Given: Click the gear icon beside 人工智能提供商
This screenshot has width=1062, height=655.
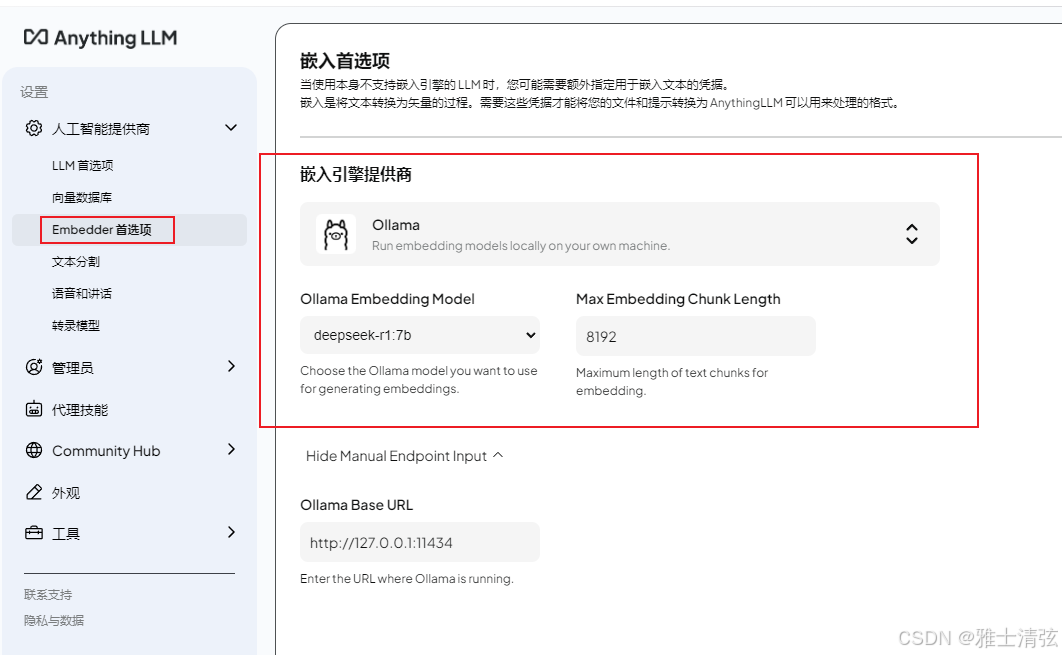Looking at the screenshot, I should (x=34, y=128).
